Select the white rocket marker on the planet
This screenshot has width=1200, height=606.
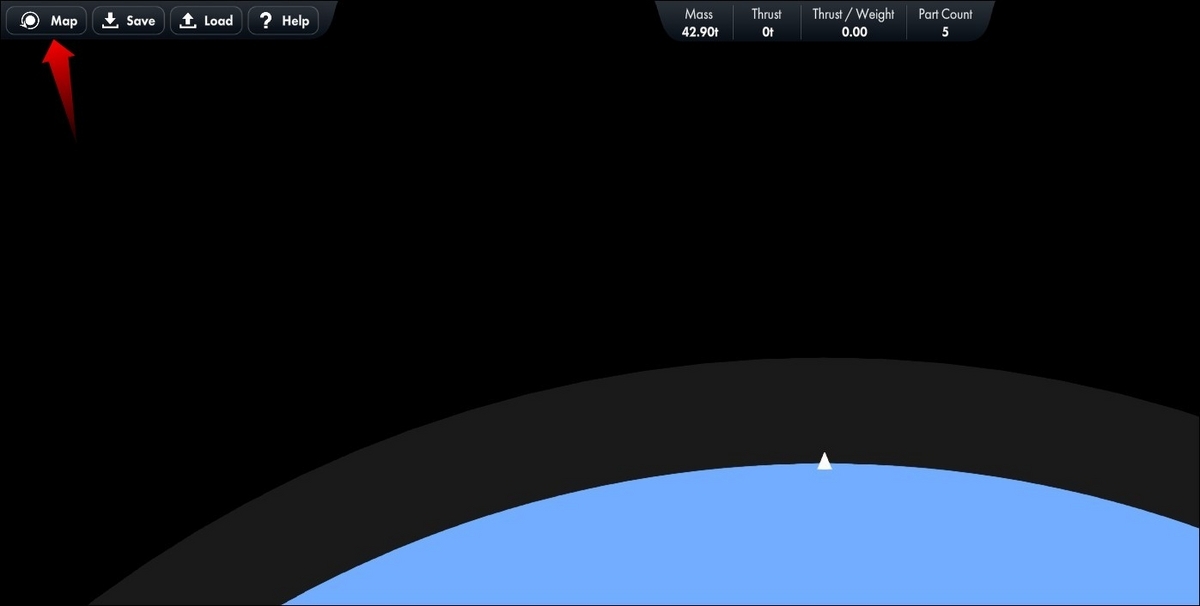(824, 460)
